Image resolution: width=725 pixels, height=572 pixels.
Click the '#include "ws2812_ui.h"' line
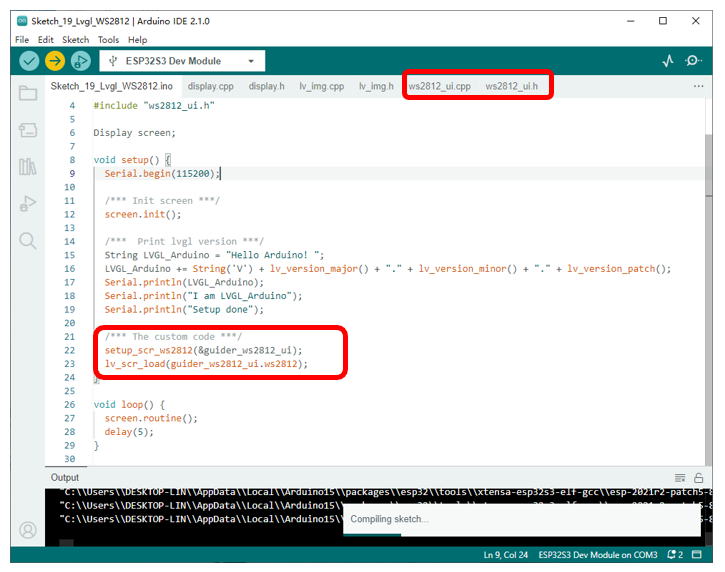click(154, 105)
